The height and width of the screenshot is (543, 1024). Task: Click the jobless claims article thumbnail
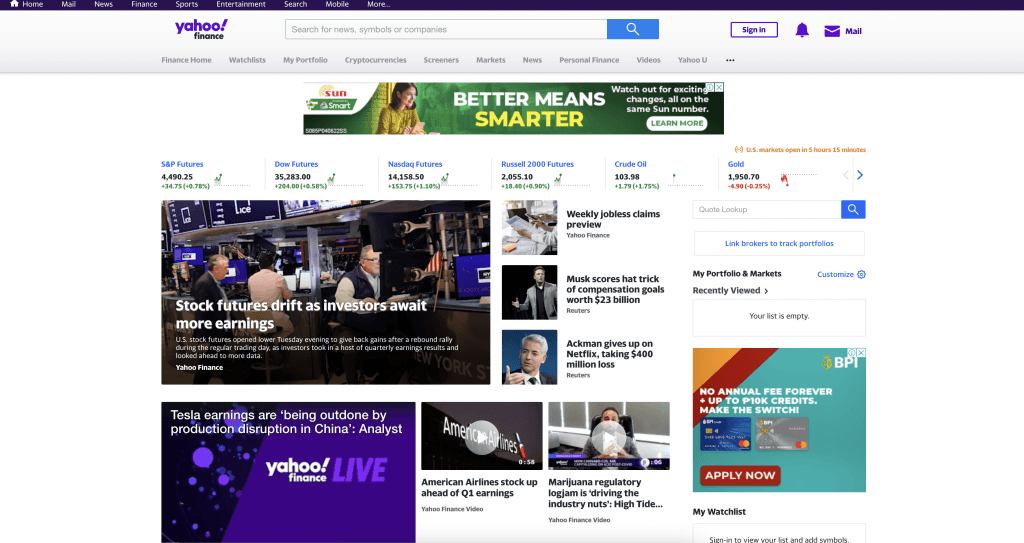[x=530, y=227]
